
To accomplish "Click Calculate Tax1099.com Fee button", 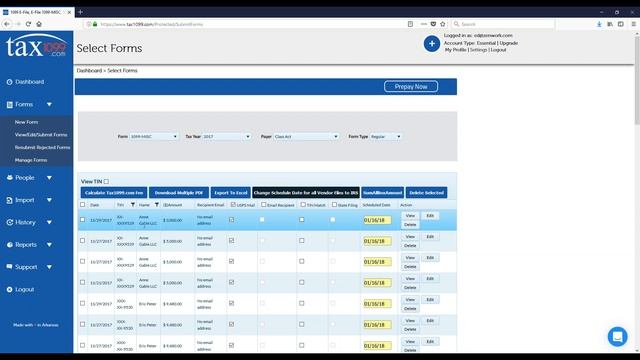I will tap(114, 193).
